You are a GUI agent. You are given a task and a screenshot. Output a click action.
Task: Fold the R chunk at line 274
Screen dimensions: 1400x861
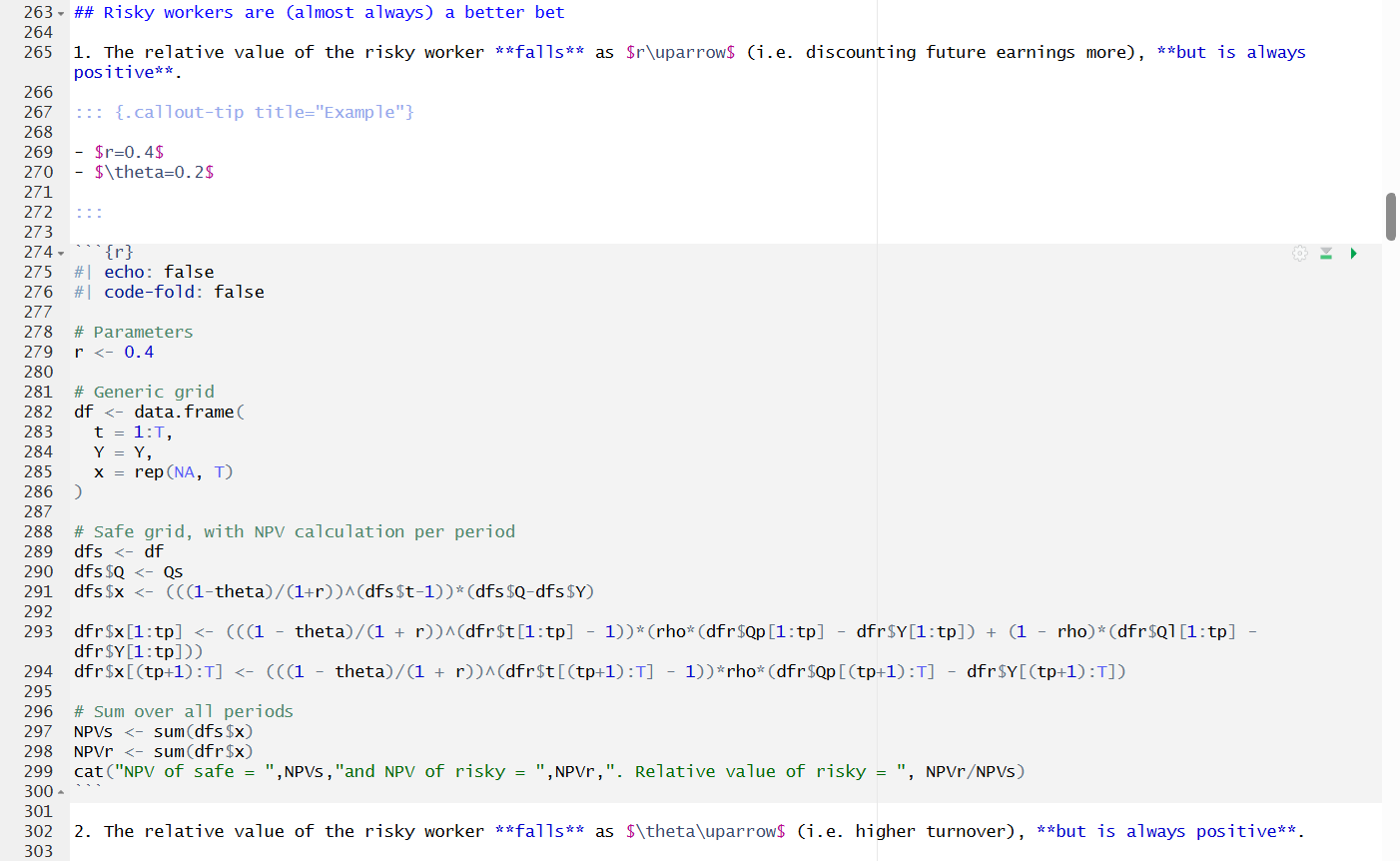click(61, 253)
